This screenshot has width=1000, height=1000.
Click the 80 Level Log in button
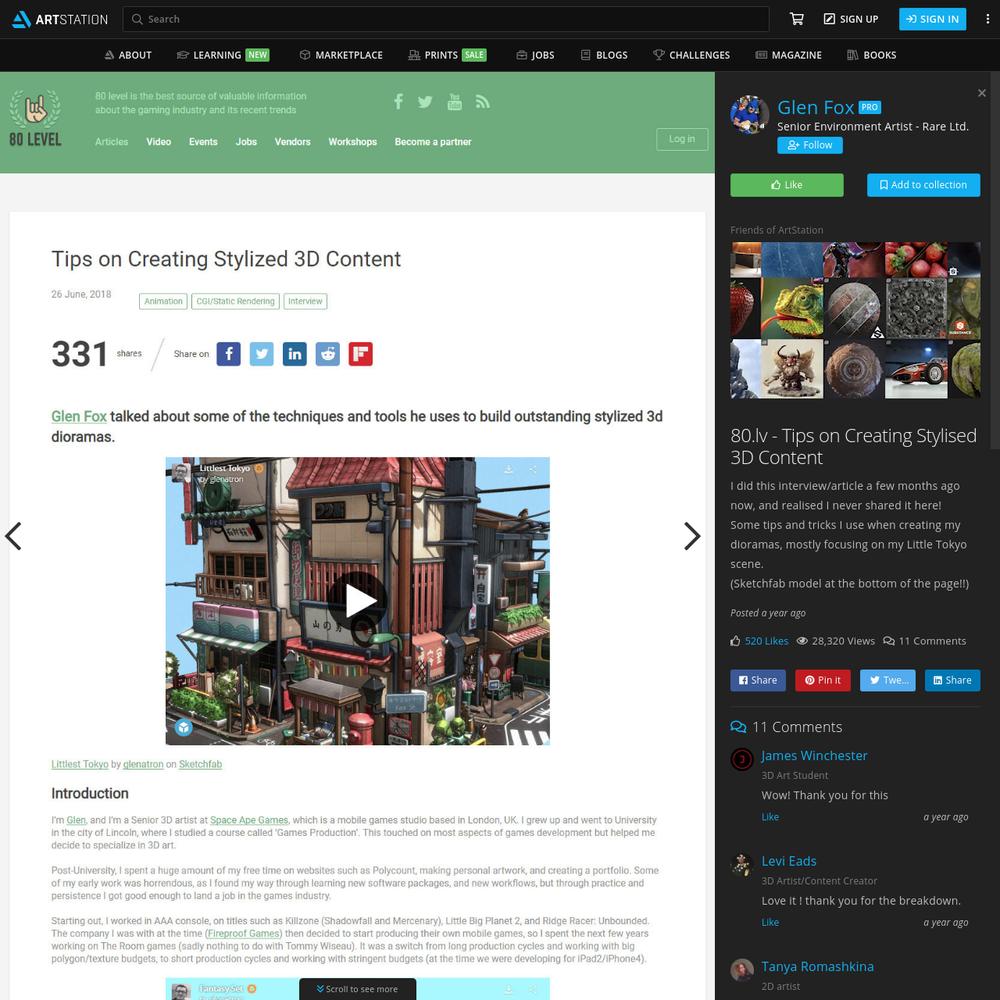pos(682,139)
